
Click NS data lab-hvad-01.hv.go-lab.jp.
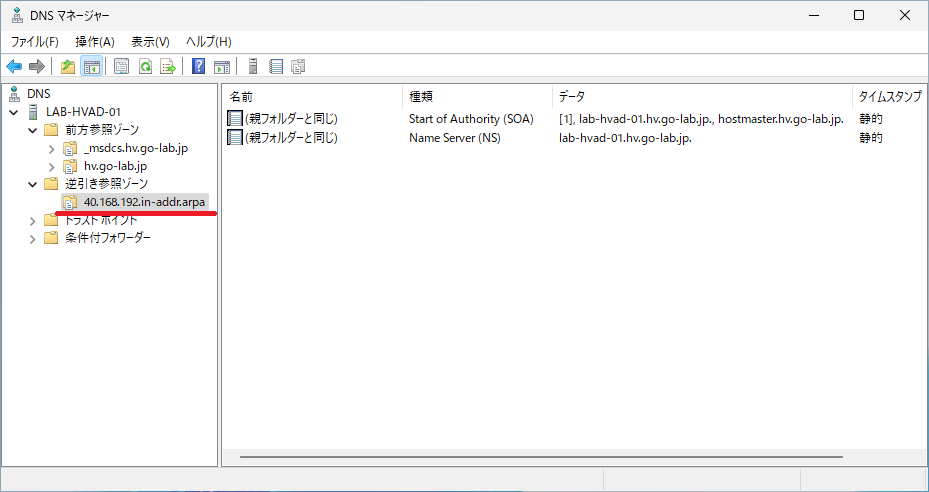tap(625, 138)
